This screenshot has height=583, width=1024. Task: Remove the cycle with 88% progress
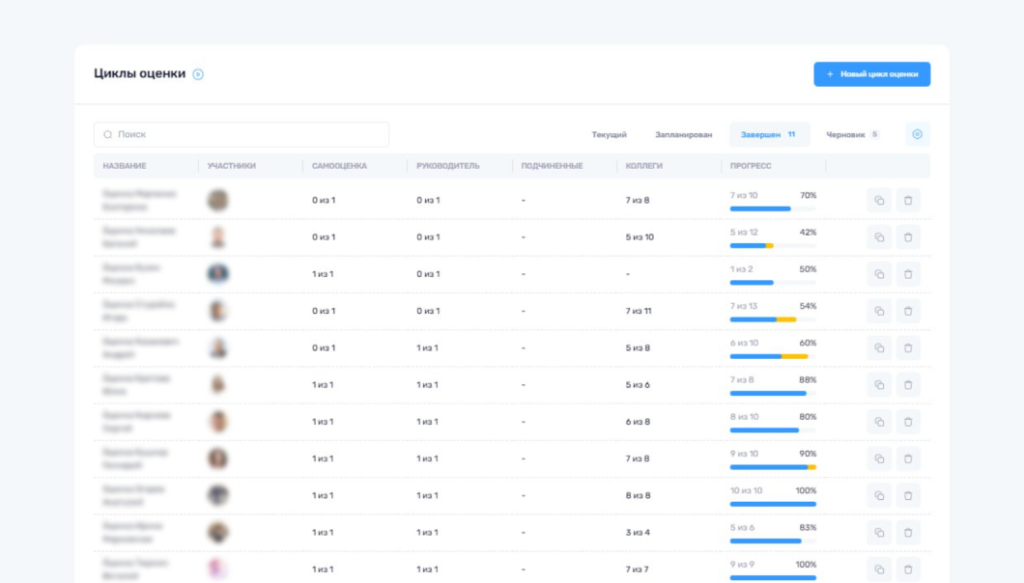click(x=908, y=385)
